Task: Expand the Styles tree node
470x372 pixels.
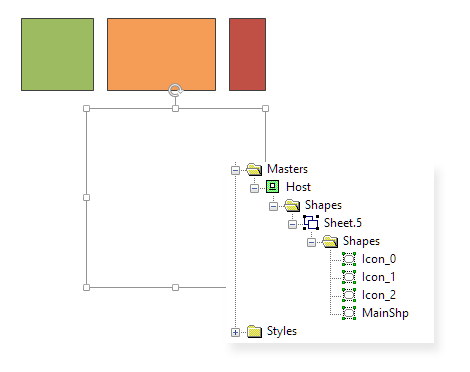Action: coord(235,332)
